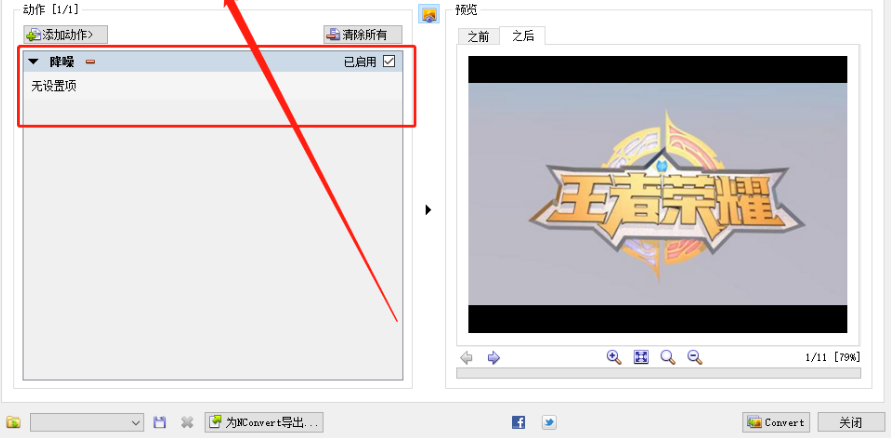Open the Twitter share icon
Viewport: 895px width, 438px height.
549,423
